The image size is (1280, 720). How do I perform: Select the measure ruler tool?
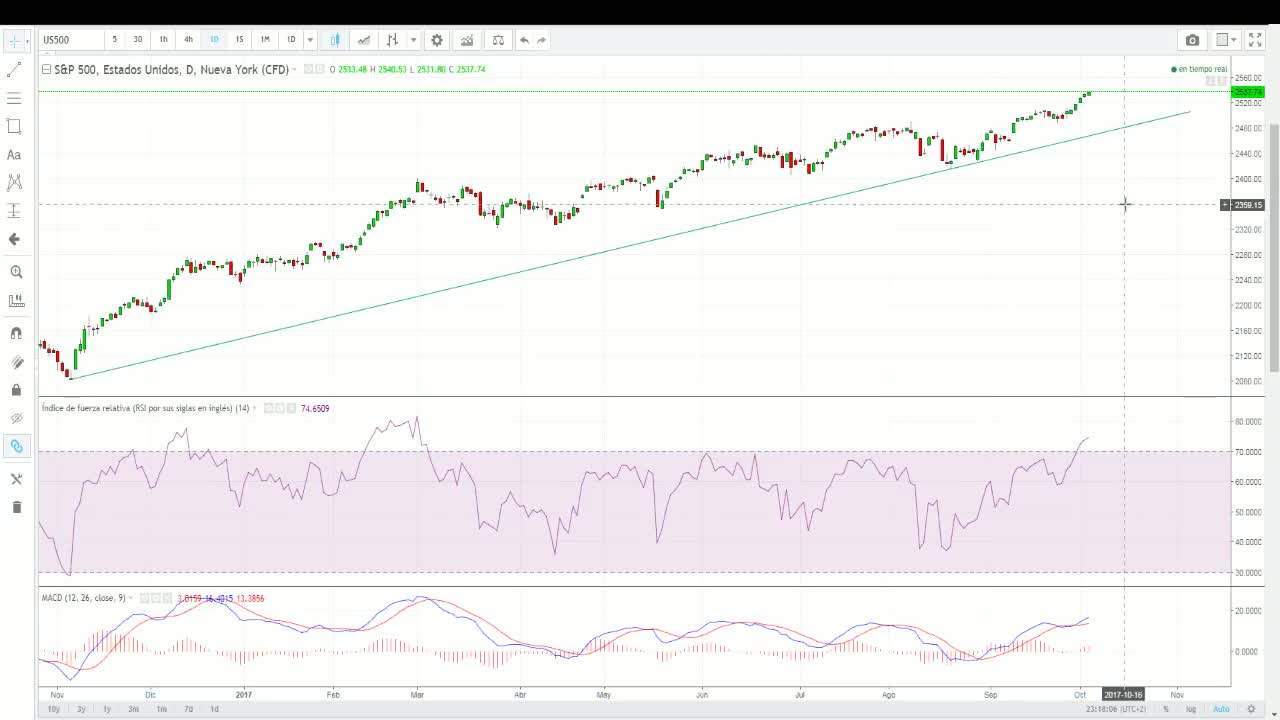(x=15, y=300)
